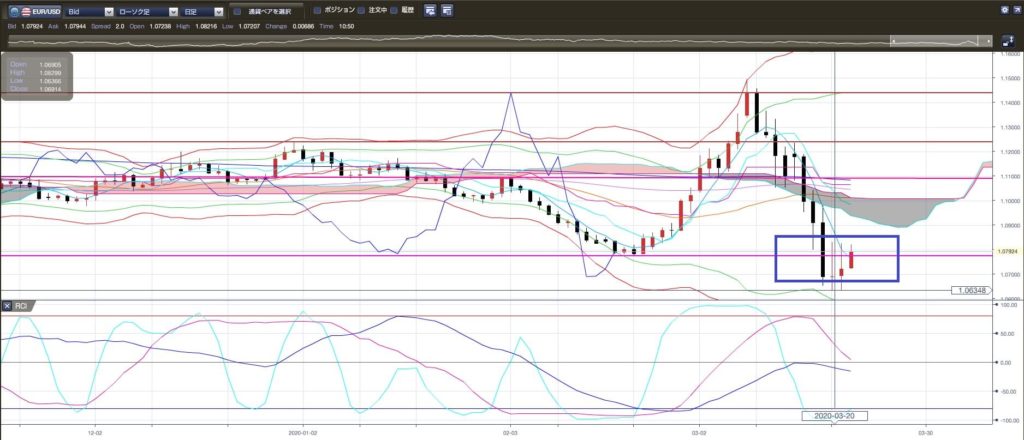Image resolution: width=1024 pixels, height=440 pixels.
Task: Click the 2020-03-20 date label on time axis
Action: (835, 416)
